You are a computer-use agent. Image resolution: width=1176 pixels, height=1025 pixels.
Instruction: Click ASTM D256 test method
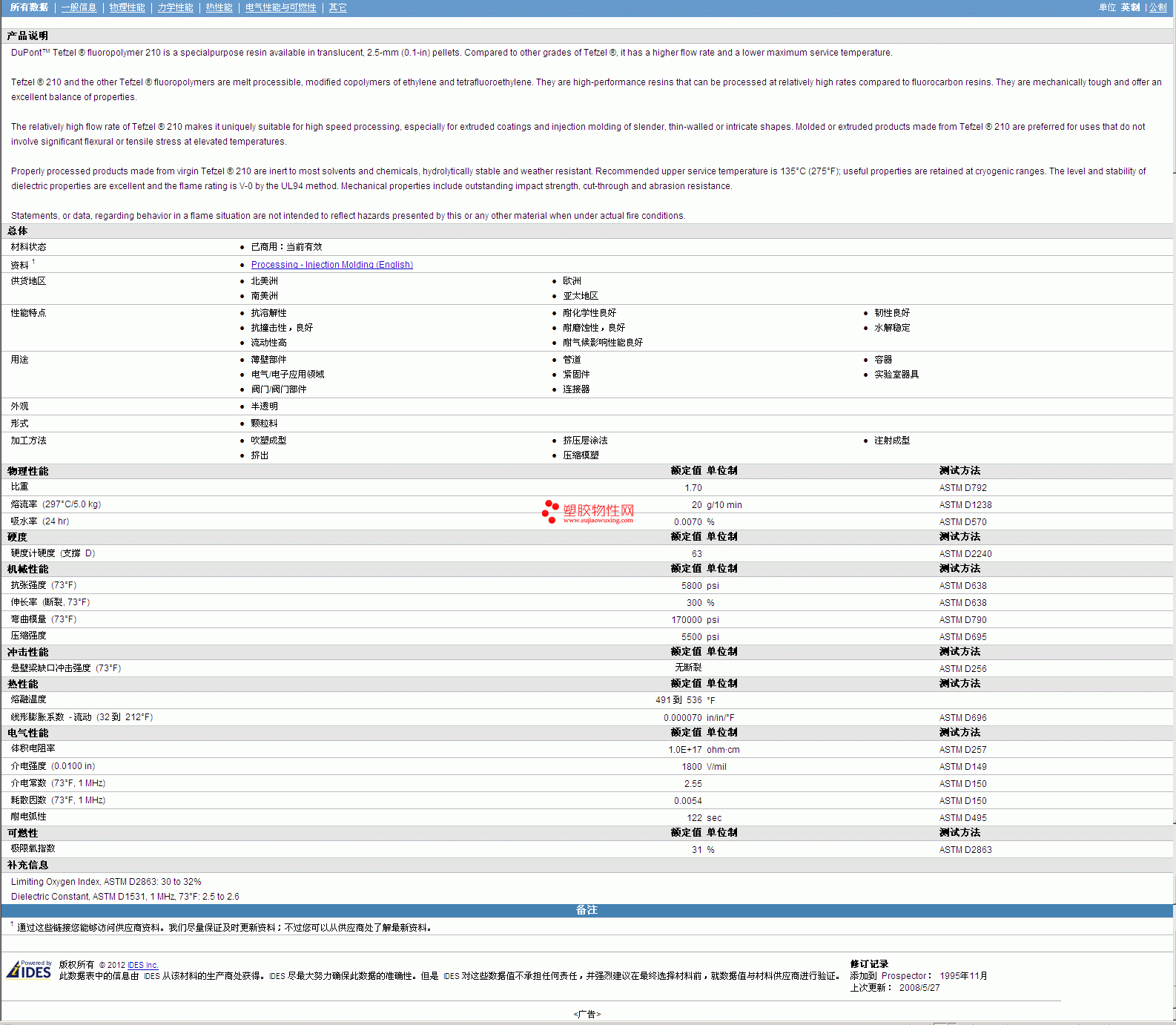point(962,669)
